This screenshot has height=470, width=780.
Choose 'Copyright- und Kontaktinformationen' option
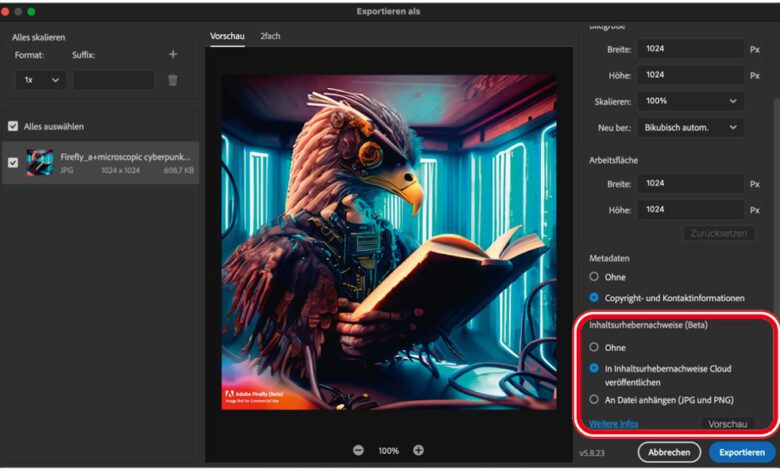[594, 298]
